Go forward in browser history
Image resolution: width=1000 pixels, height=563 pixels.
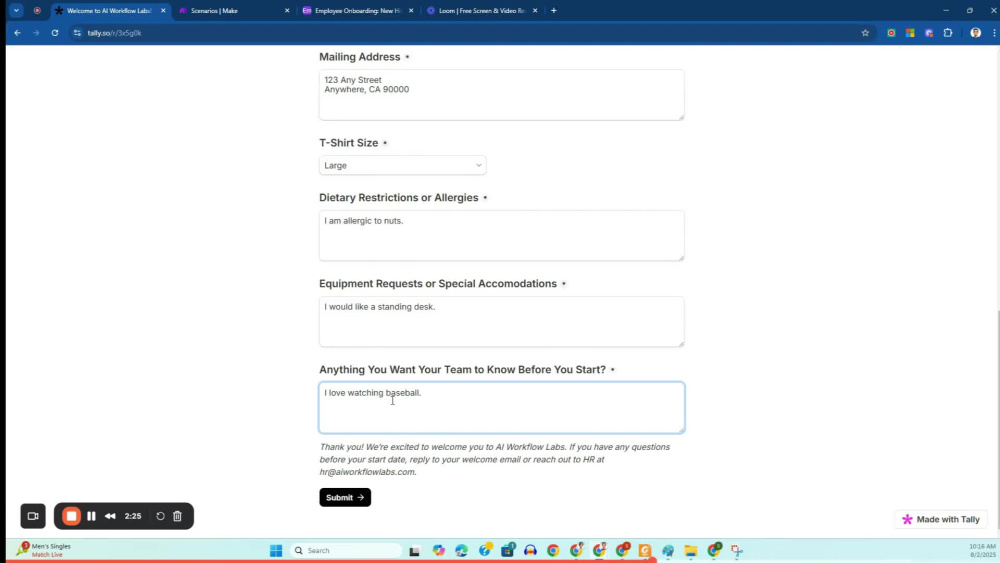(36, 33)
